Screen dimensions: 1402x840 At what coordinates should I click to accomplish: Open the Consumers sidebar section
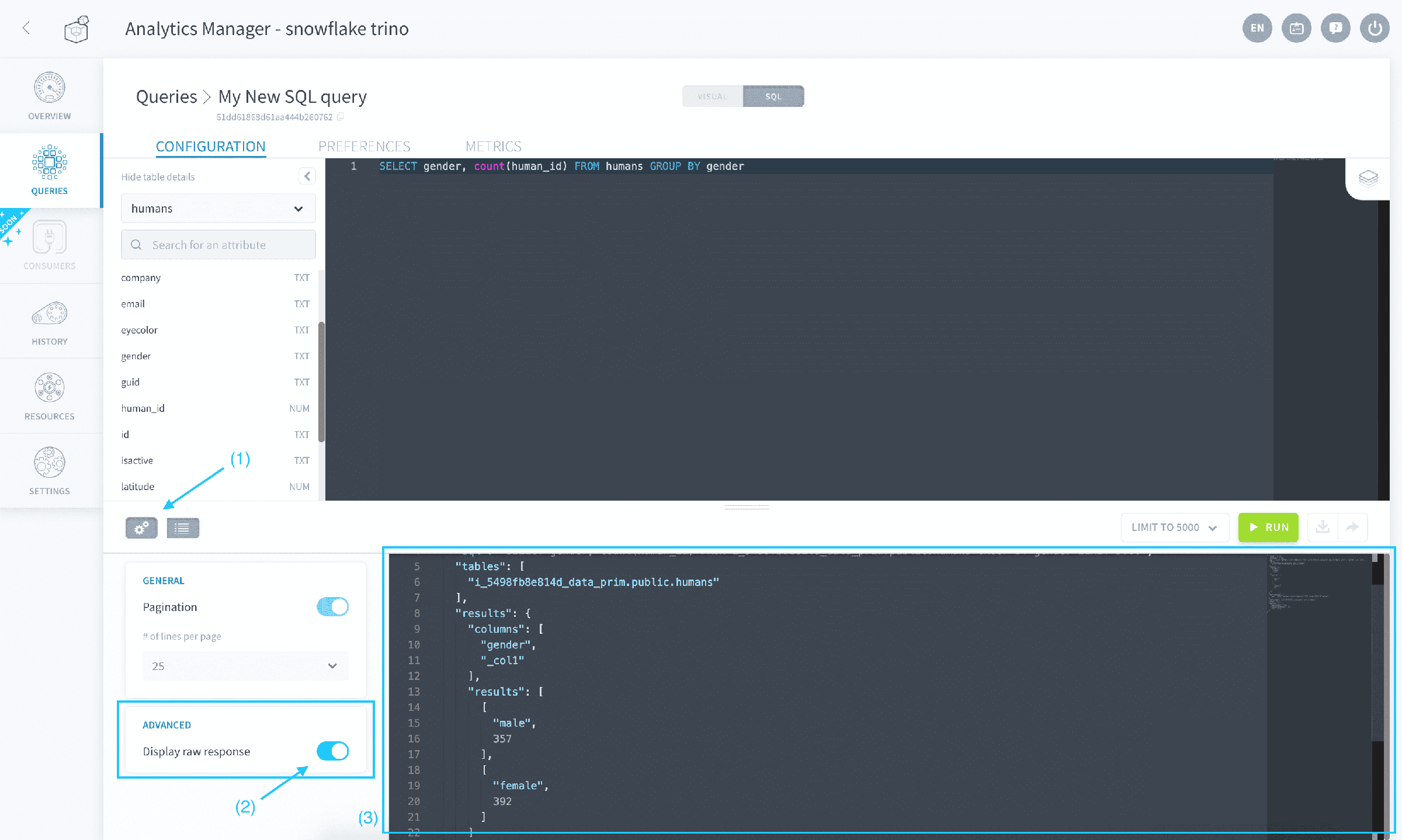pyautogui.click(x=50, y=245)
